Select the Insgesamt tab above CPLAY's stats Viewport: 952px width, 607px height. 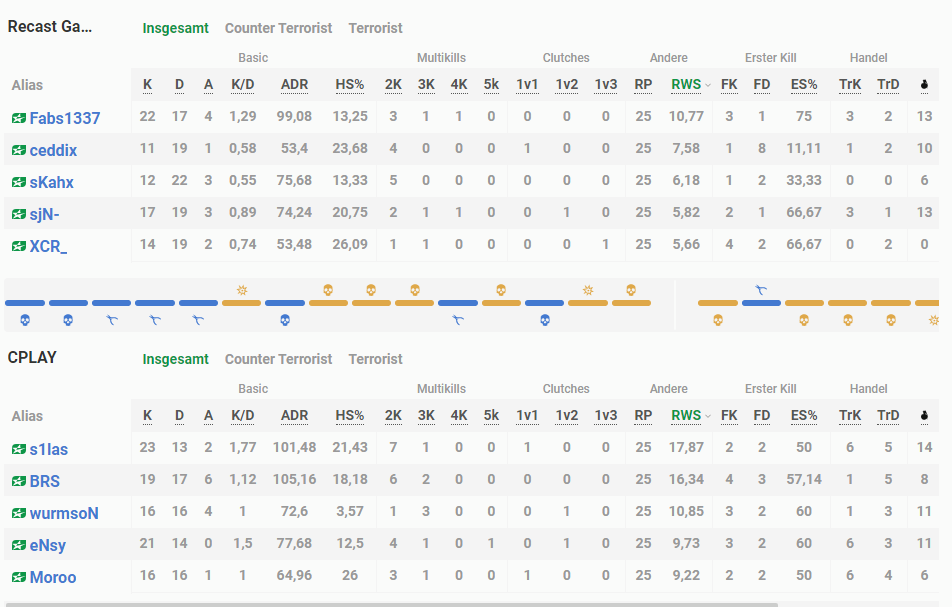(176, 359)
